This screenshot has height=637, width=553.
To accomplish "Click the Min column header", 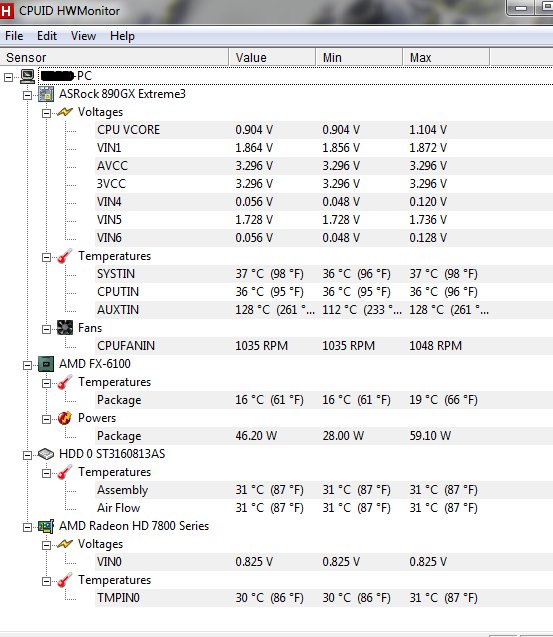I will 359,57.
